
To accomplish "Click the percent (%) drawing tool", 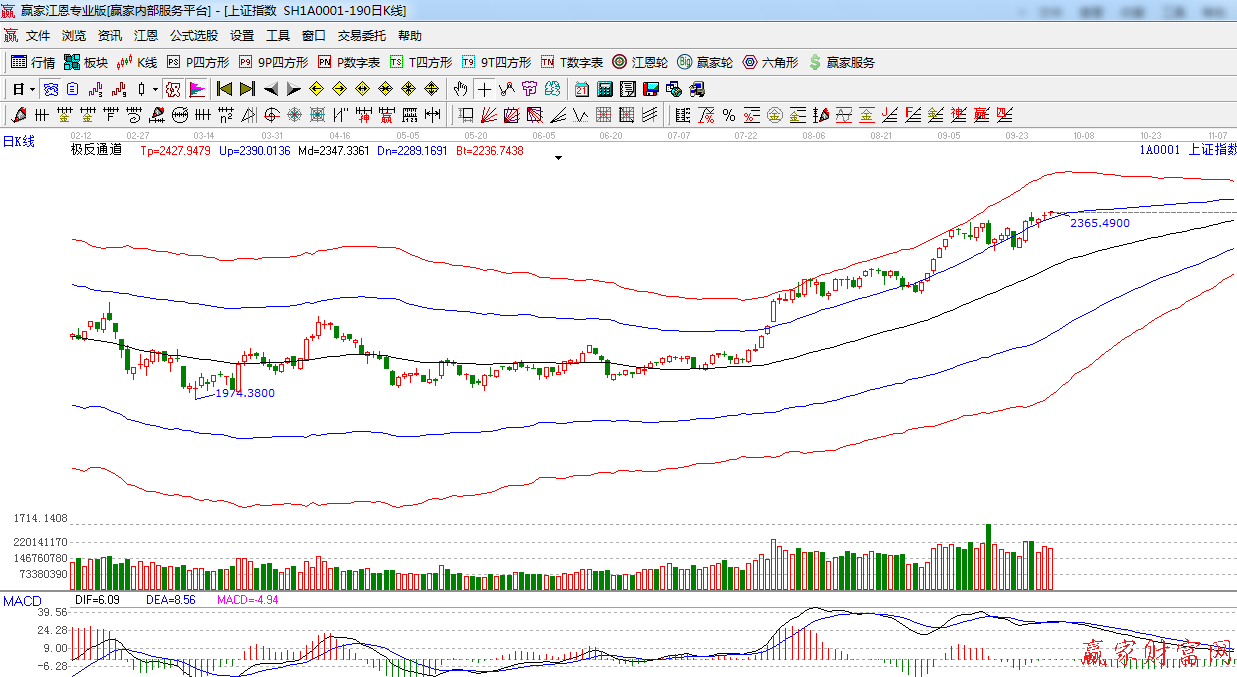I will [x=728, y=115].
